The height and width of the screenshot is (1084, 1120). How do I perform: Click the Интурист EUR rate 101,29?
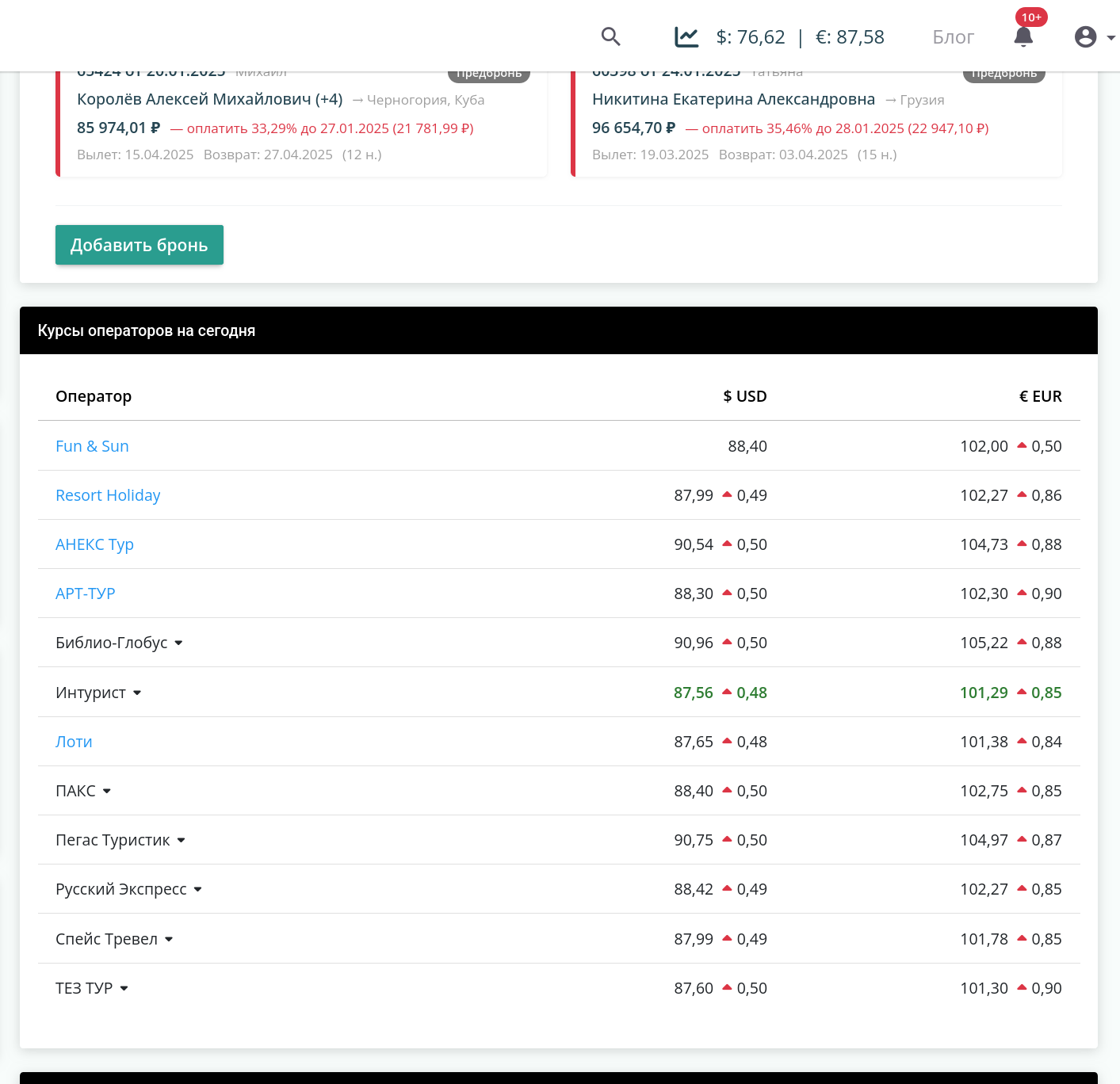tap(984, 693)
